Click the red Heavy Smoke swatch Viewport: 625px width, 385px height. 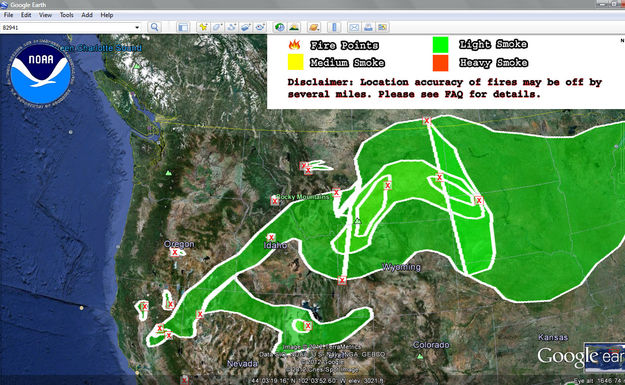(440, 63)
